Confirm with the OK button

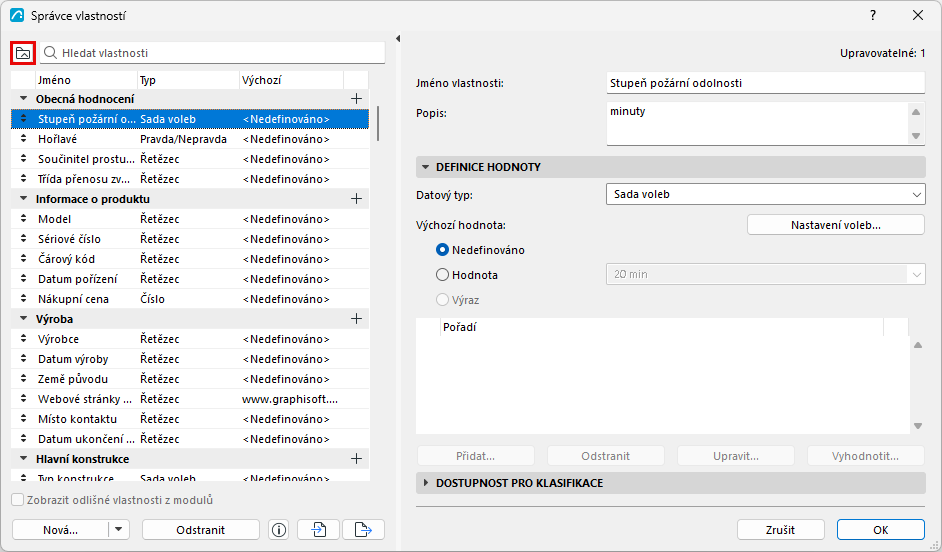tap(881, 530)
